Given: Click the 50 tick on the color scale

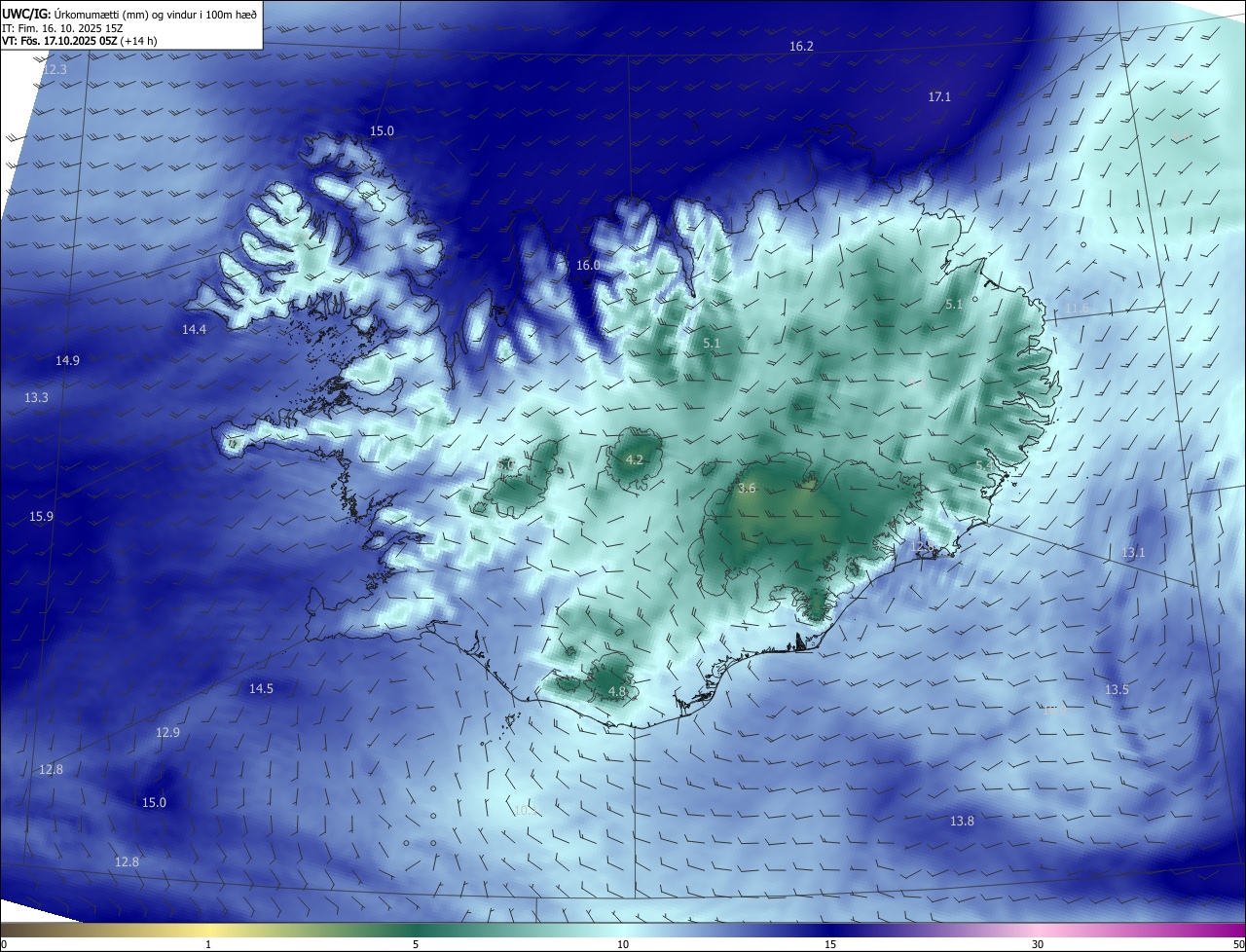Looking at the screenshot, I should [x=1238, y=945].
